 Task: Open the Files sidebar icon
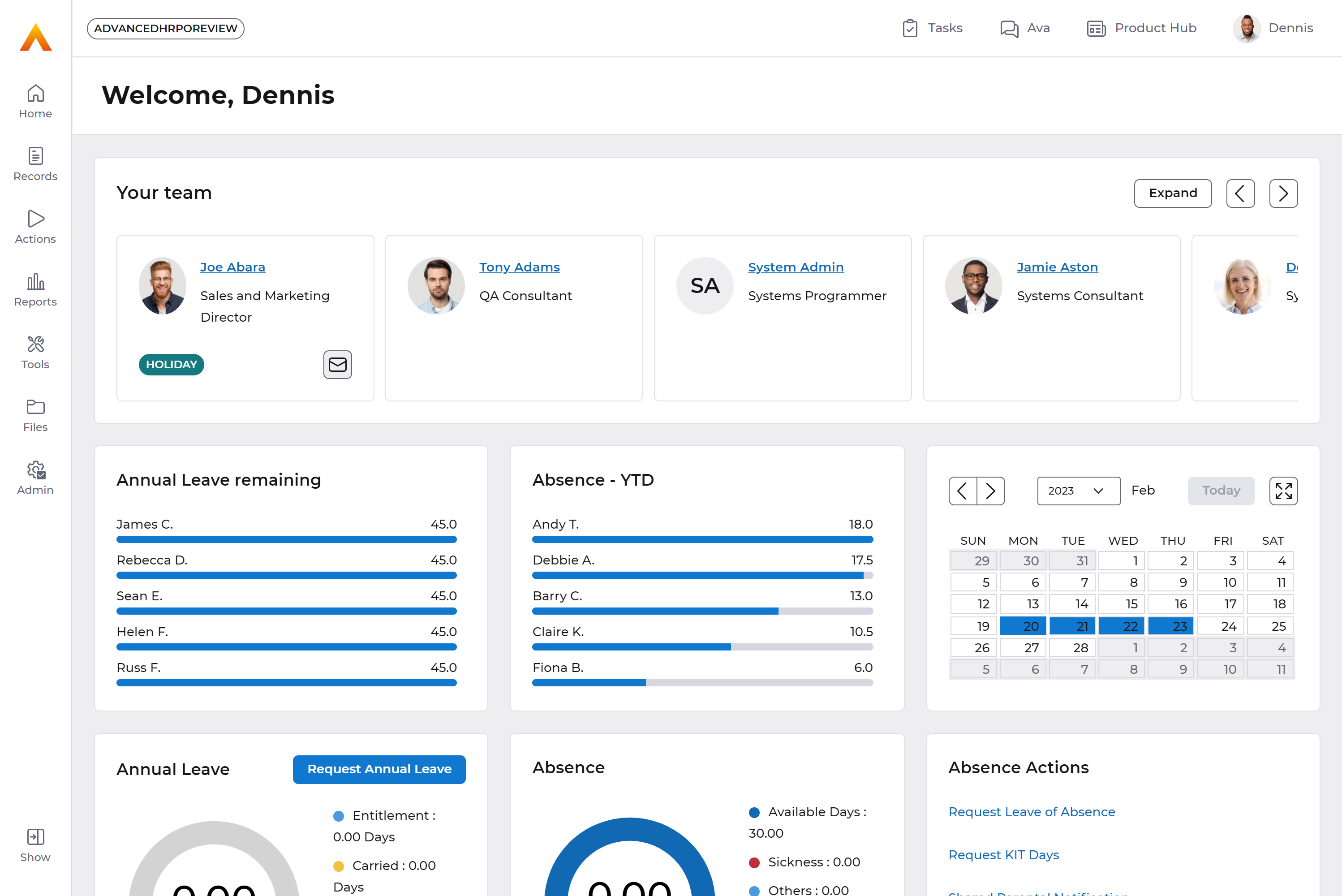[35, 415]
